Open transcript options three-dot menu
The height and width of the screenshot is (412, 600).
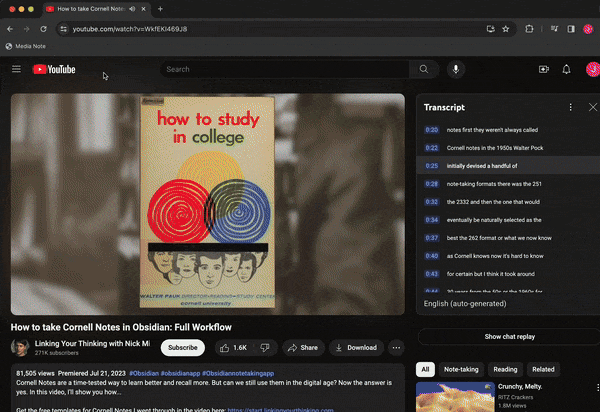click(571, 107)
